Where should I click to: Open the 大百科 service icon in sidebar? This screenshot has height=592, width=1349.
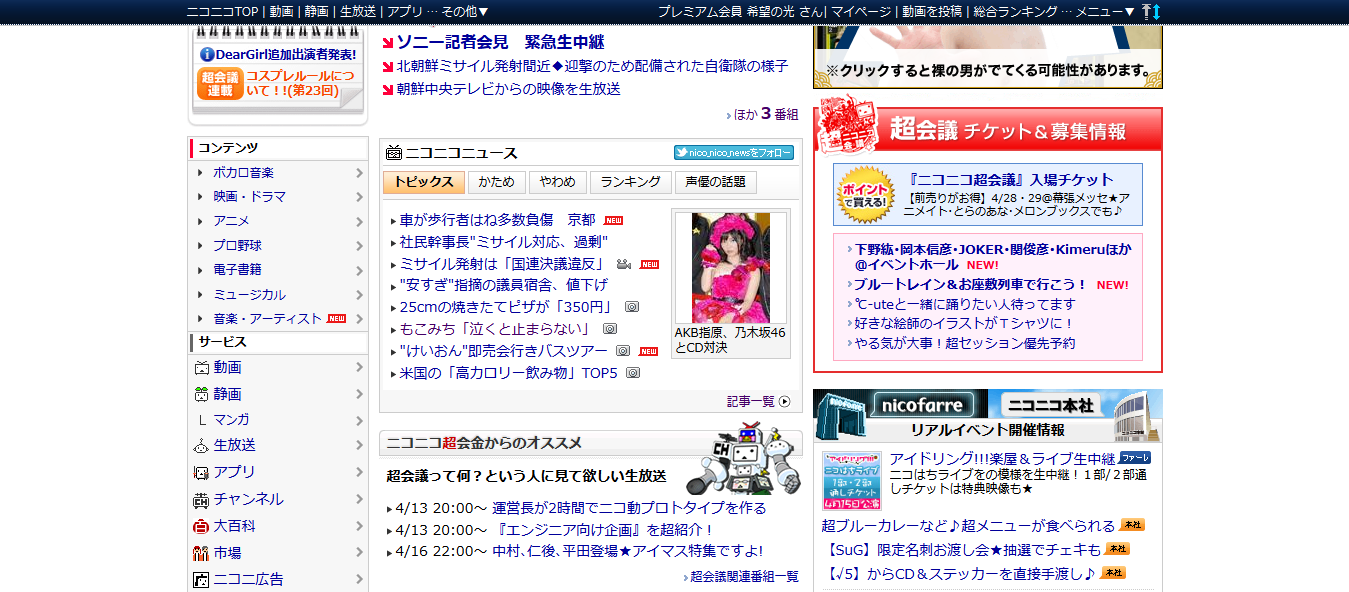coord(201,526)
